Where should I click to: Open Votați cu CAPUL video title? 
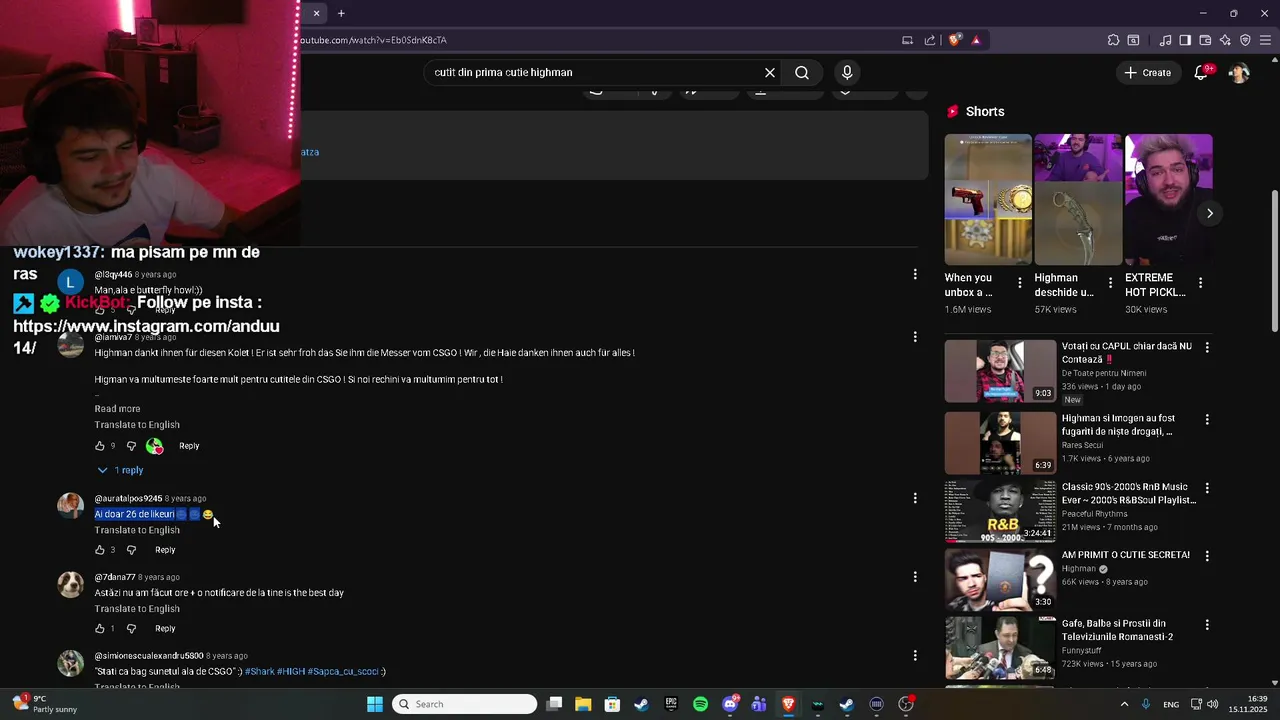point(1127,352)
